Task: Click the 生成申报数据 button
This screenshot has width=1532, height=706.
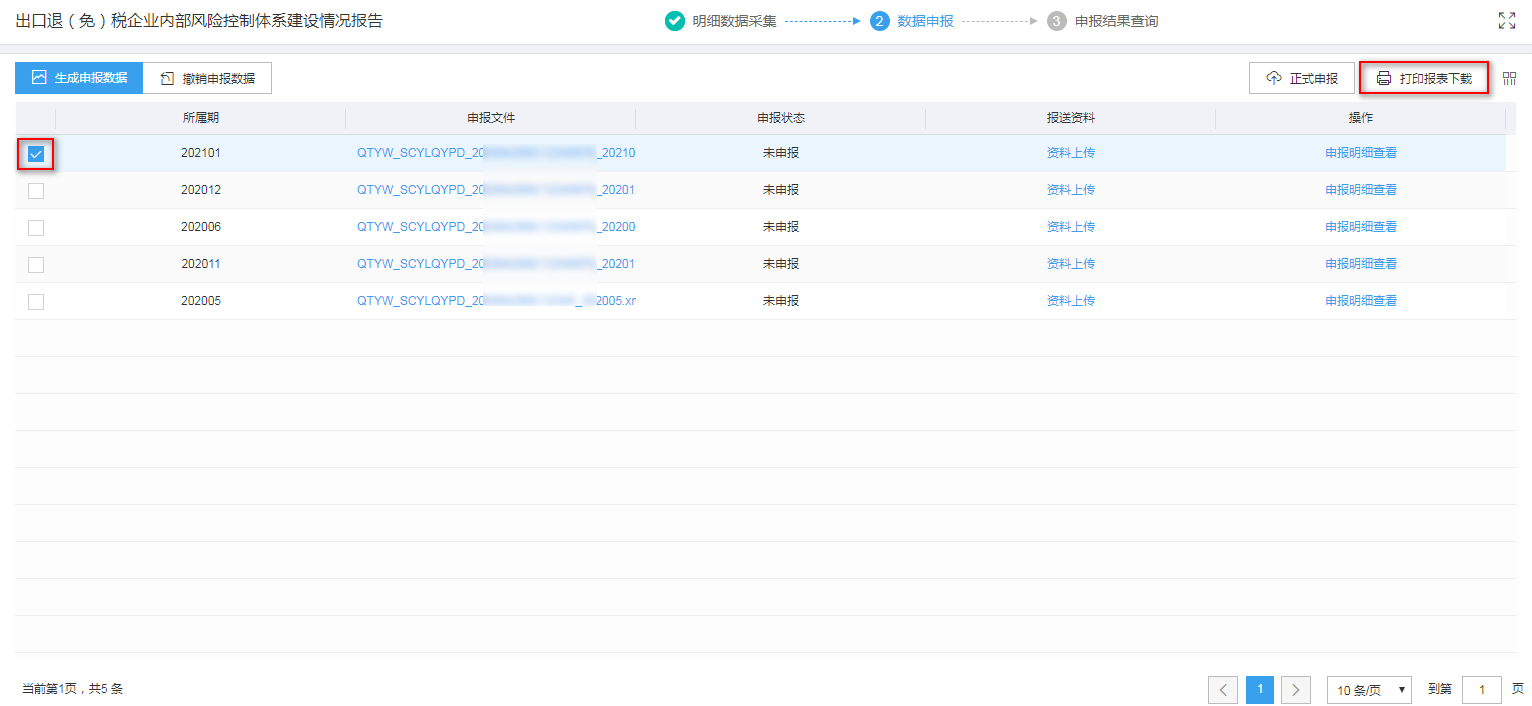Action: point(79,78)
